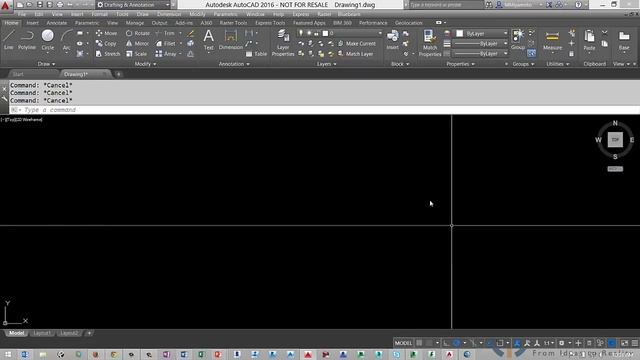Viewport: 640px width, 360px height.
Task: Click Match Layer button
Action: 356,53
